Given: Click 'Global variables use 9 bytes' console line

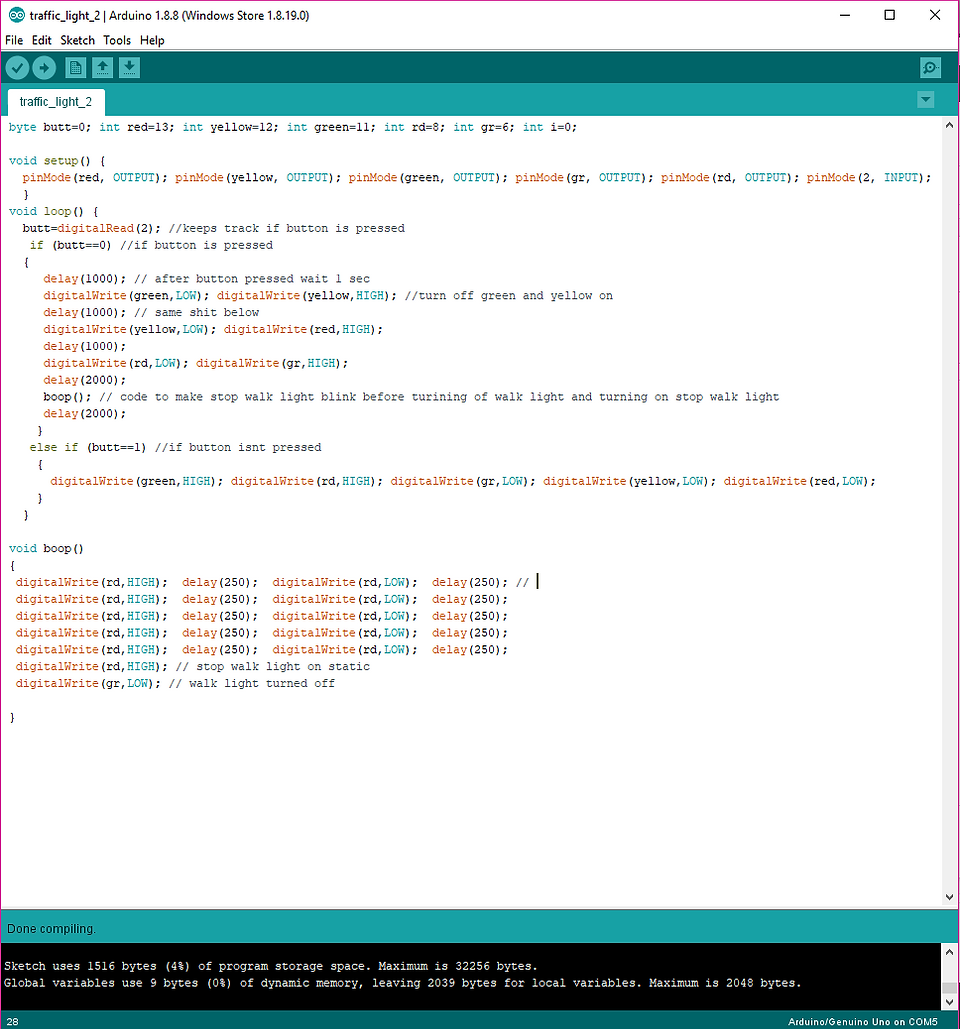Looking at the screenshot, I should (402, 983).
